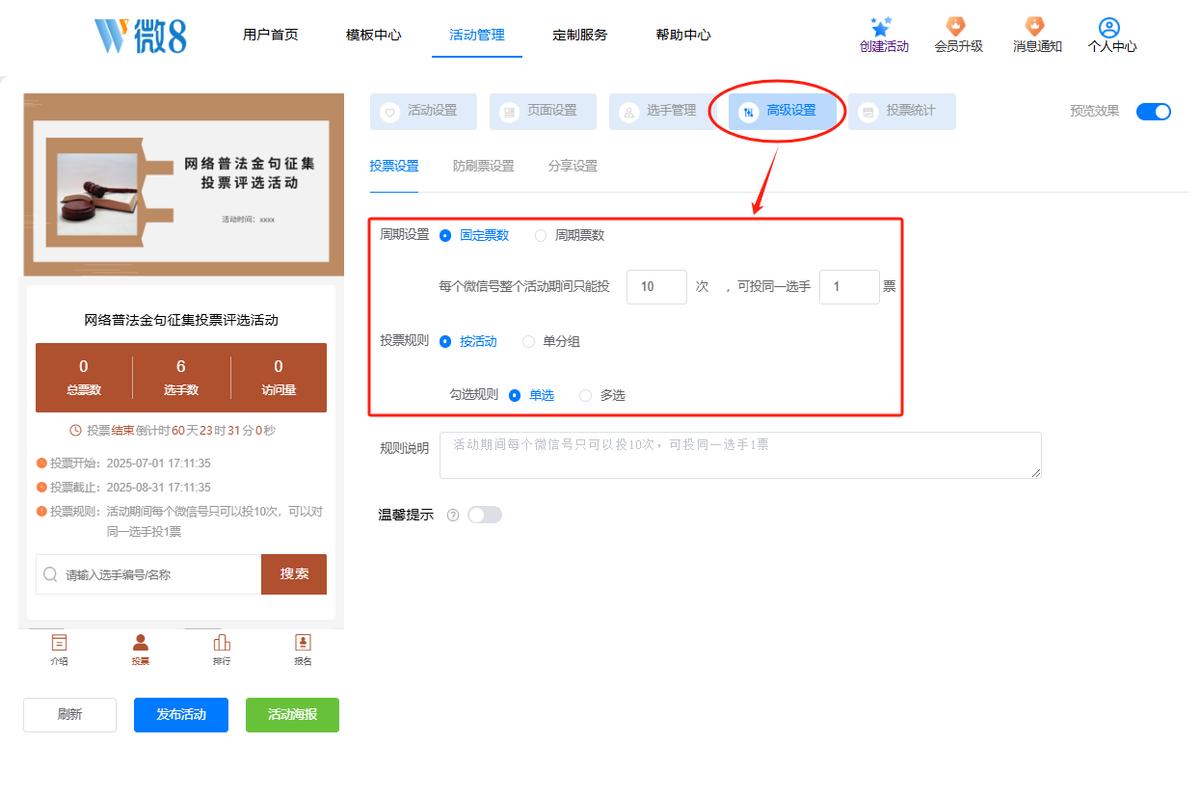The height and width of the screenshot is (794, 1200).
Task: Switch to 页面设置 tab
Action: (543, 111)
